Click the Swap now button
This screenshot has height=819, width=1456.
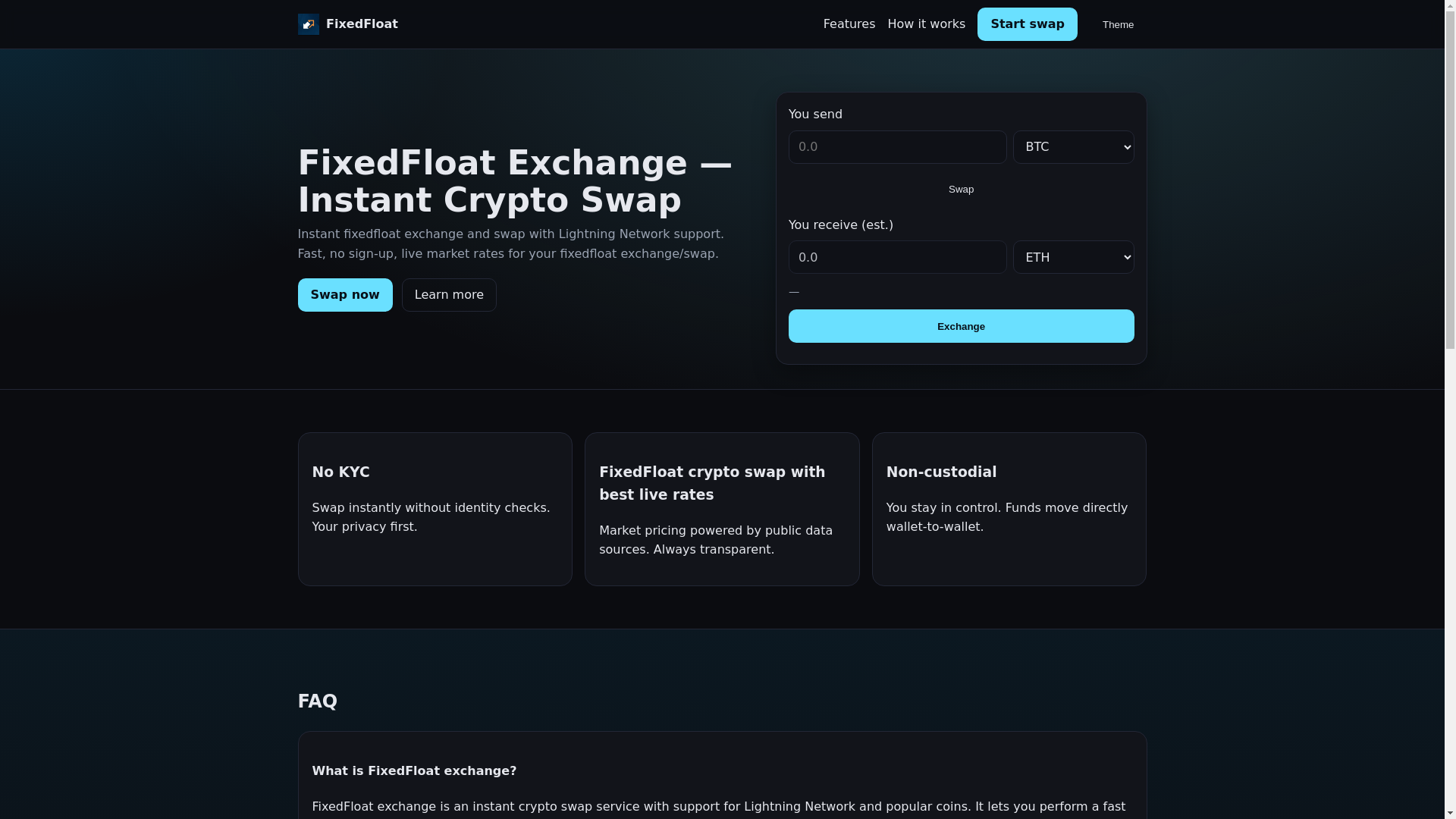click(345, 295)
